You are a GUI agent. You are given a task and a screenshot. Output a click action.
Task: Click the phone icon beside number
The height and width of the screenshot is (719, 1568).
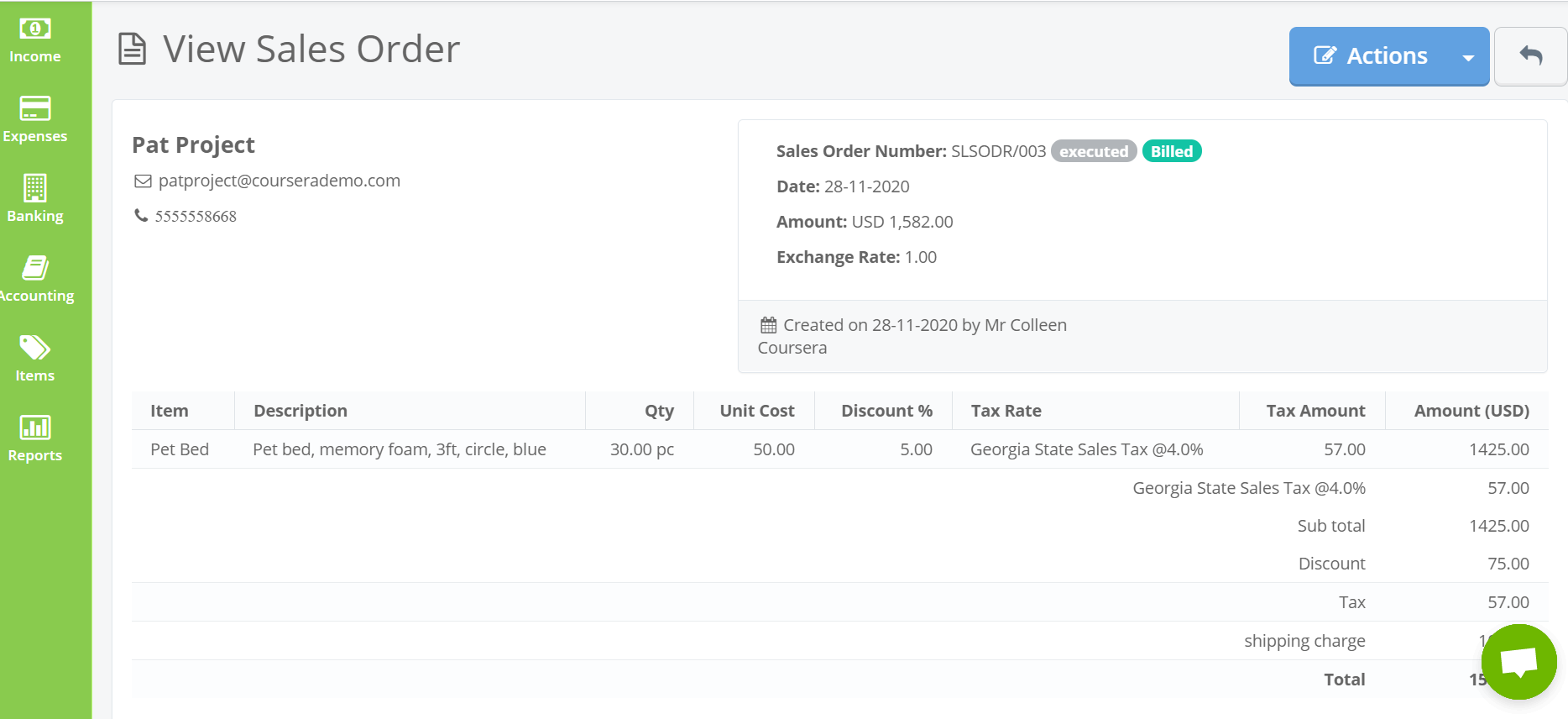141,216
